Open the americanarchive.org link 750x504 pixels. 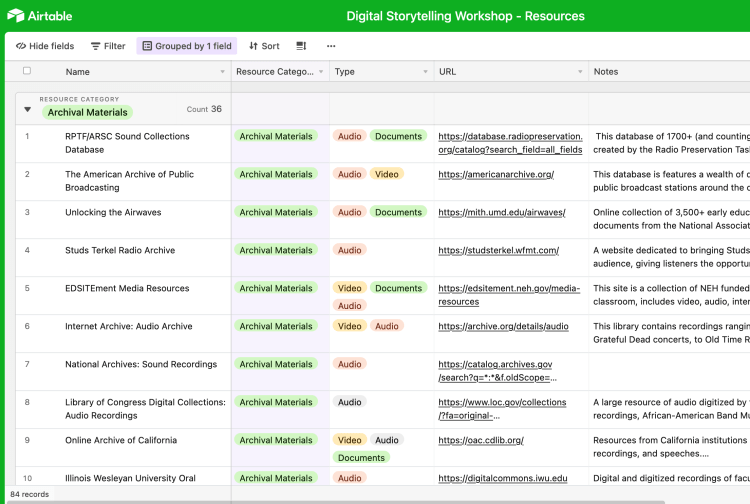[496, 174]
